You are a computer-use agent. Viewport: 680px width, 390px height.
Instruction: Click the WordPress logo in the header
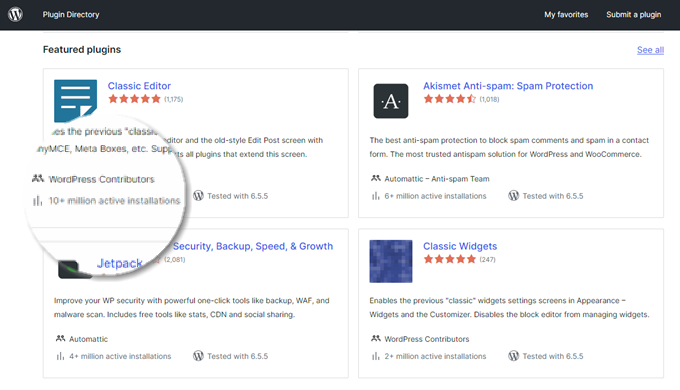pos(15,14)
